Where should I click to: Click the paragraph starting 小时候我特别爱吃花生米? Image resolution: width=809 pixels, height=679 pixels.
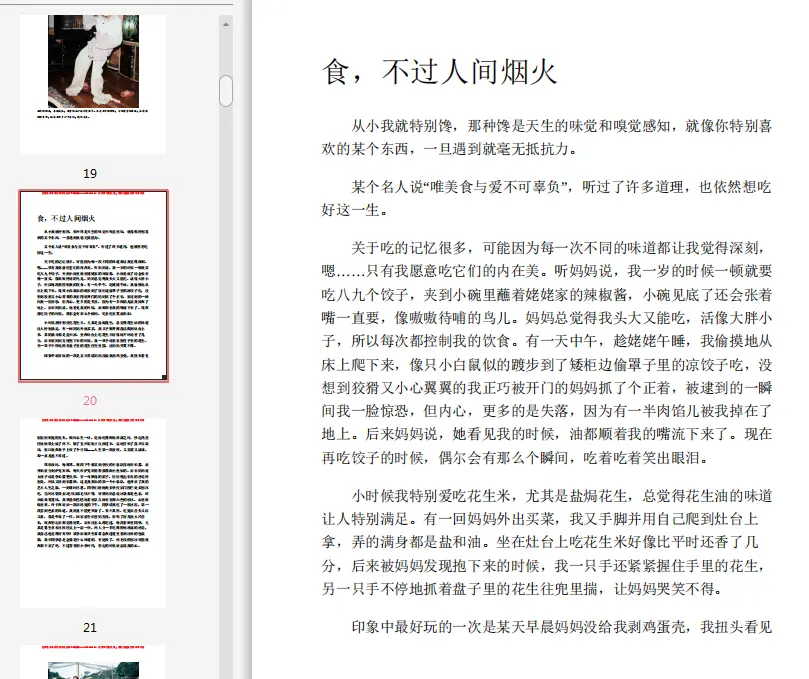click(x=546, y=542)
